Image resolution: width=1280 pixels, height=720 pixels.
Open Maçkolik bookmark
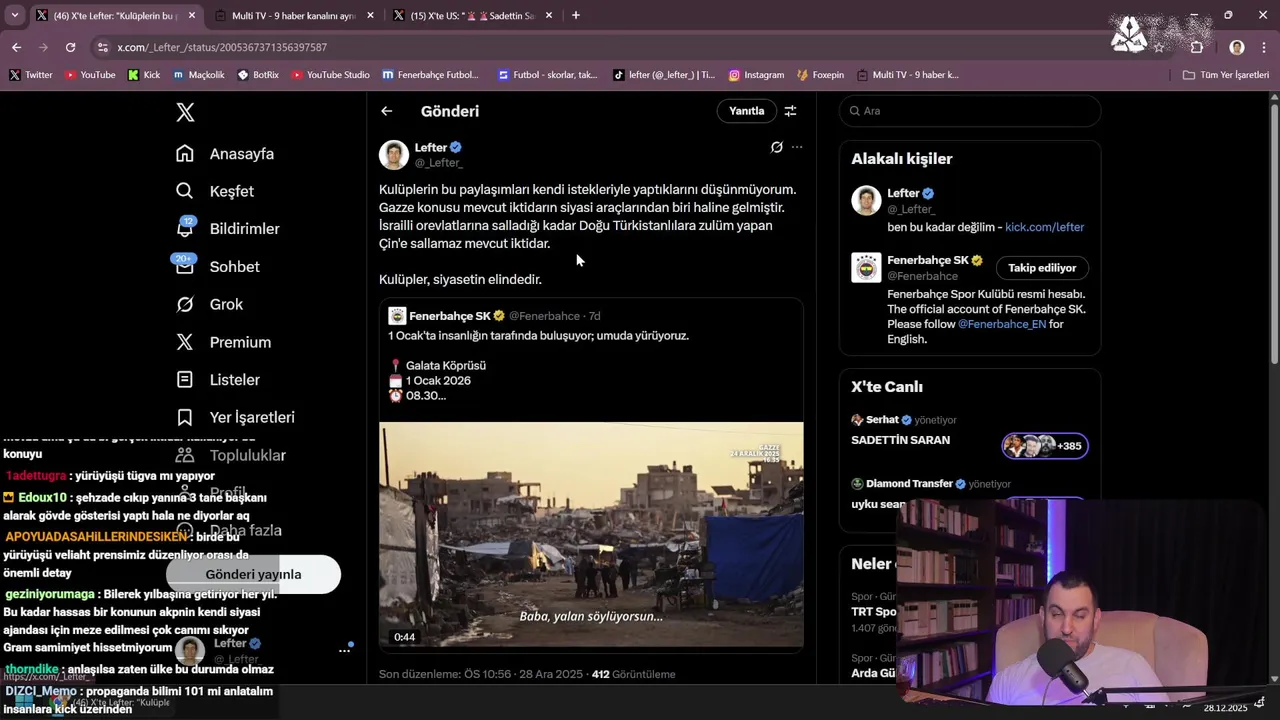point(198,75)
